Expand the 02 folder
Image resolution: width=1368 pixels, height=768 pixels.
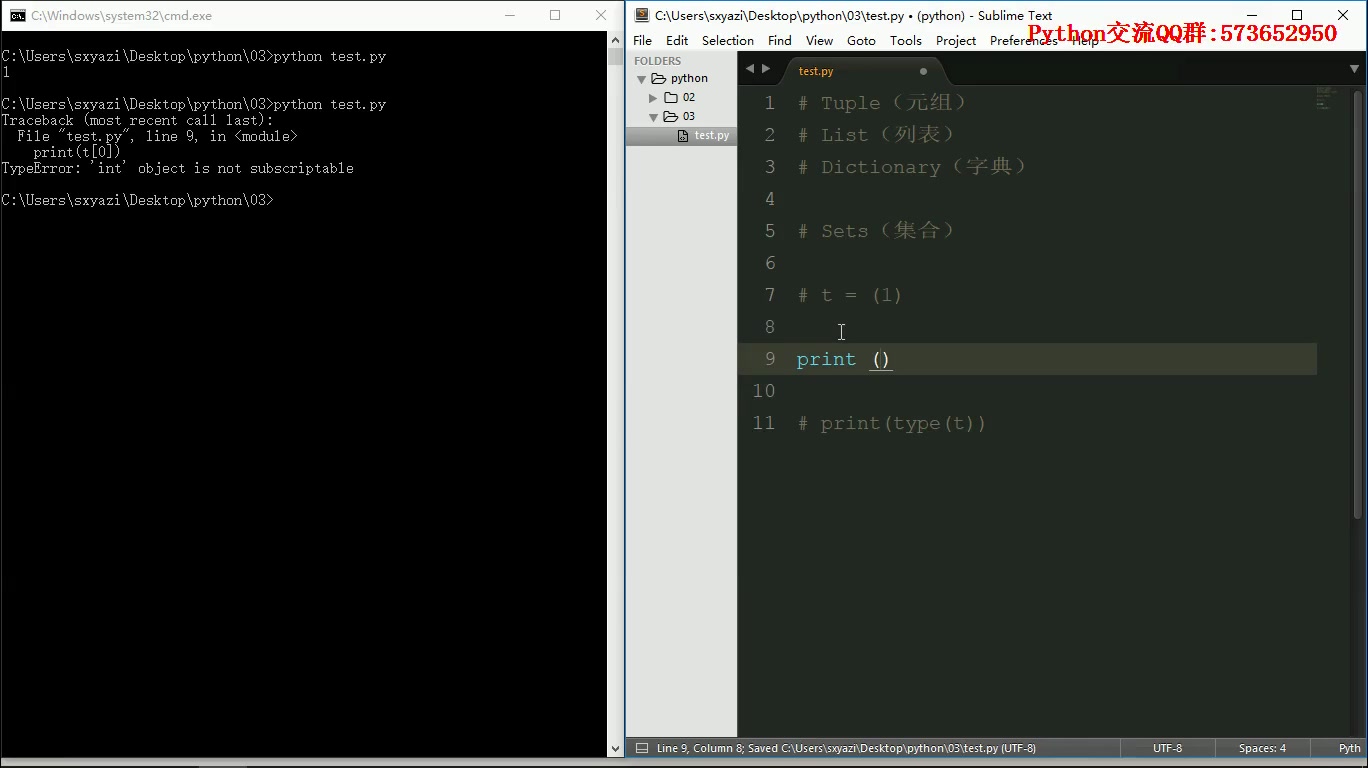(x=654, y=98)
